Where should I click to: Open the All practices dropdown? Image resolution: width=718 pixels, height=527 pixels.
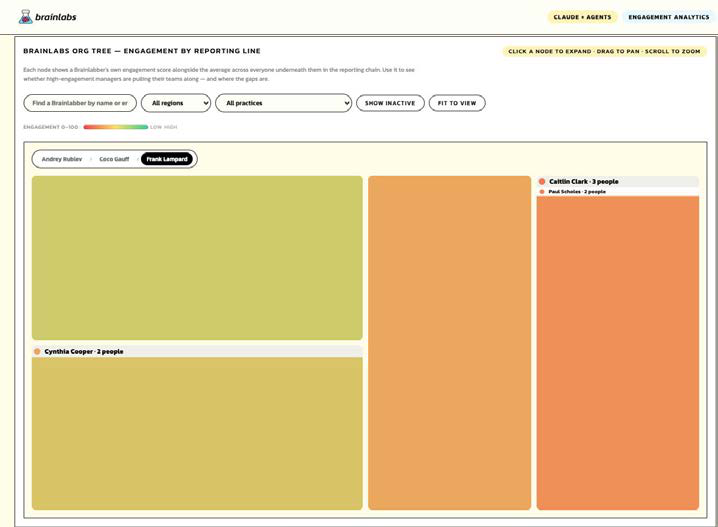coord(283,103)
